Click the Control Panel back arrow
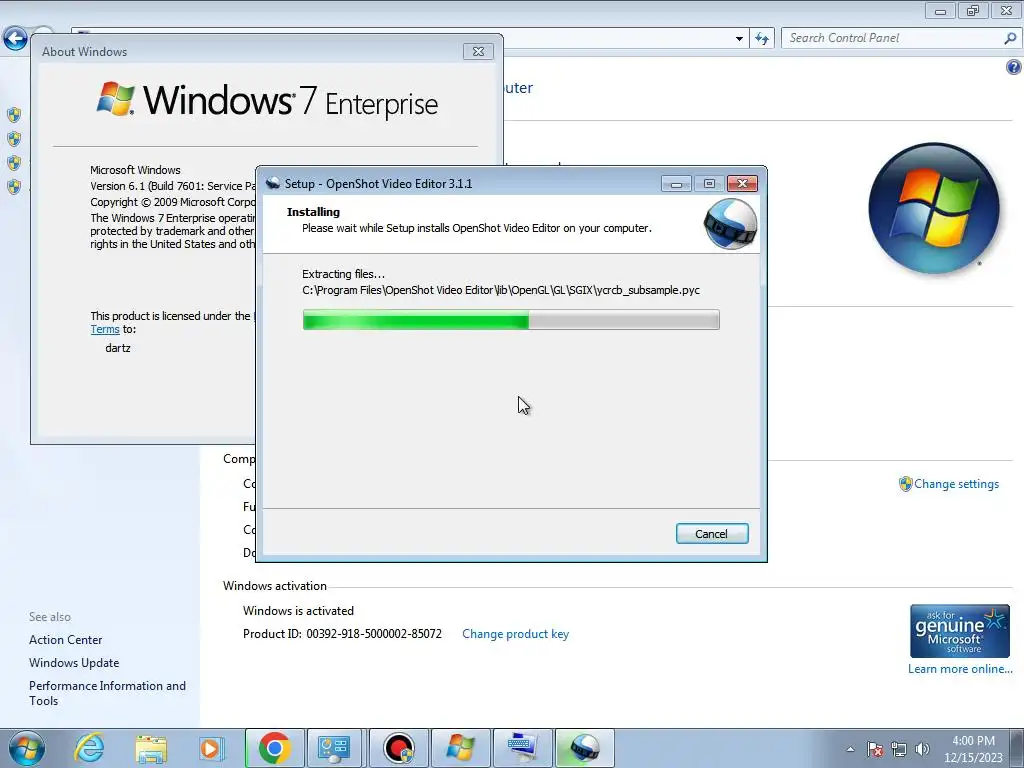This screenshot has width=1024, height=768. pos(15,38)
